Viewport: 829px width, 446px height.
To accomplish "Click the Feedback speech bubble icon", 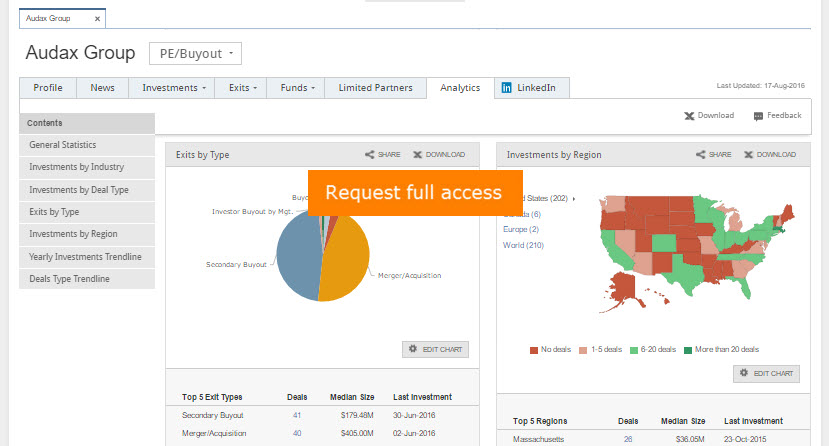I will tap(758, 116).
